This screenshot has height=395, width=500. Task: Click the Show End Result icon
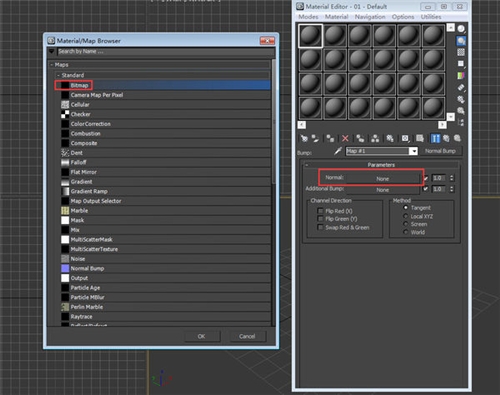pyautogui.click(x=435, y=138)
